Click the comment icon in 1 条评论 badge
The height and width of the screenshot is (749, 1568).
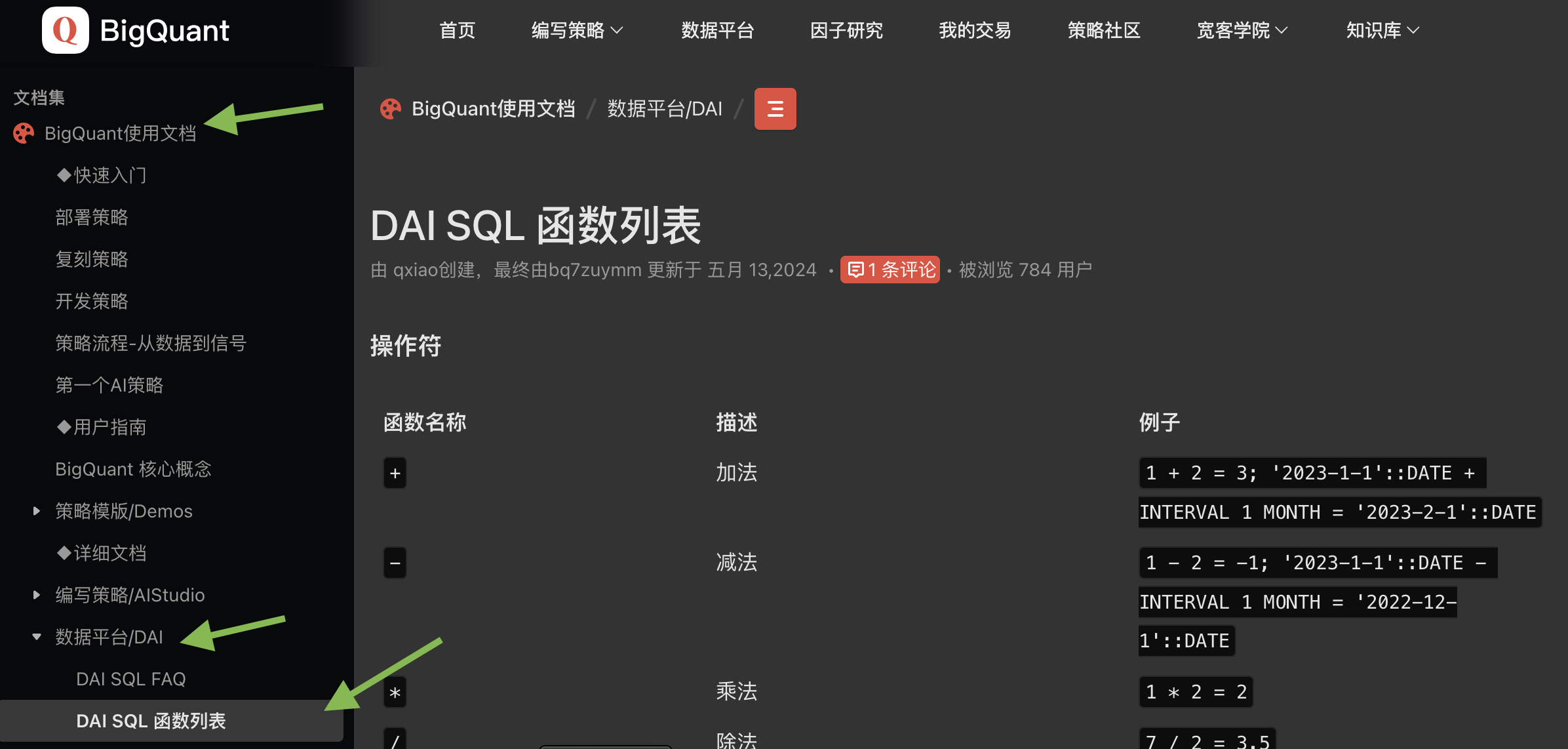click(855, 270)
